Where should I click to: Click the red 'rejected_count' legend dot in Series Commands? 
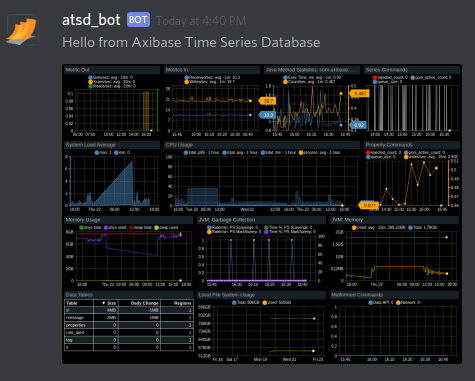[375, 77]
